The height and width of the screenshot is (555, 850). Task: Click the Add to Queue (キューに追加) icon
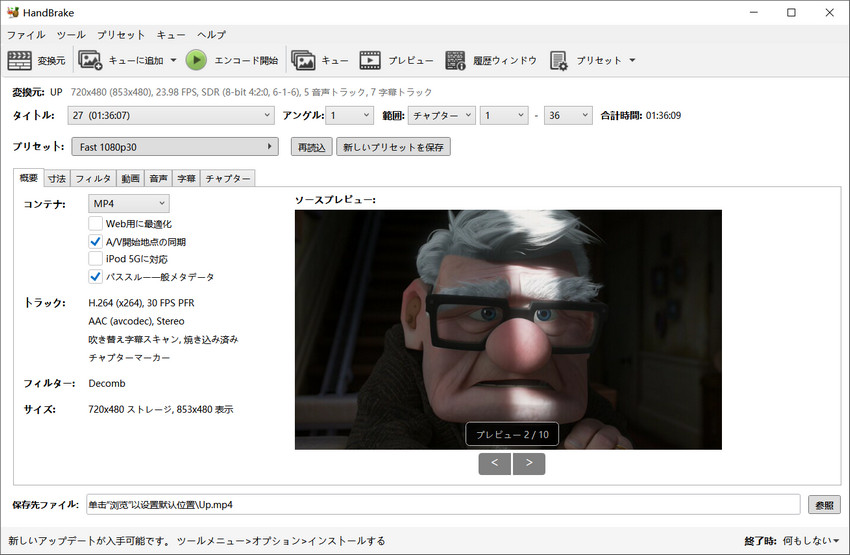click(90, 60)
